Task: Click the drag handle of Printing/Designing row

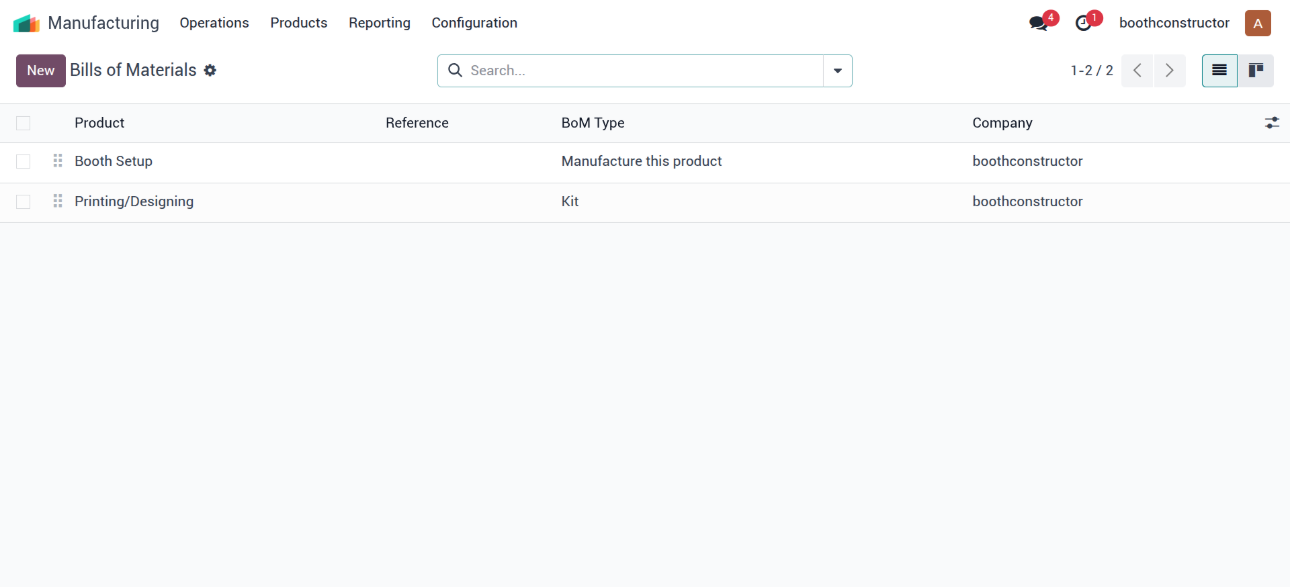Action: (x=58, y=201)
